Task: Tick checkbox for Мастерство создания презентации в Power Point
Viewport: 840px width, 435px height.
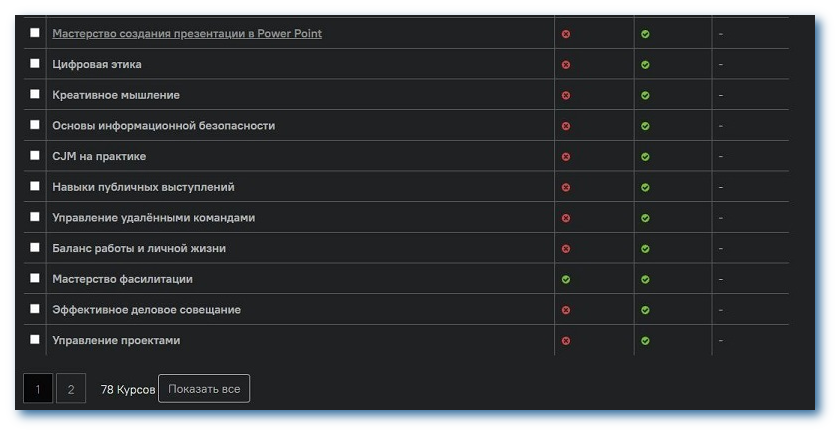Action: tap(35, 33)
